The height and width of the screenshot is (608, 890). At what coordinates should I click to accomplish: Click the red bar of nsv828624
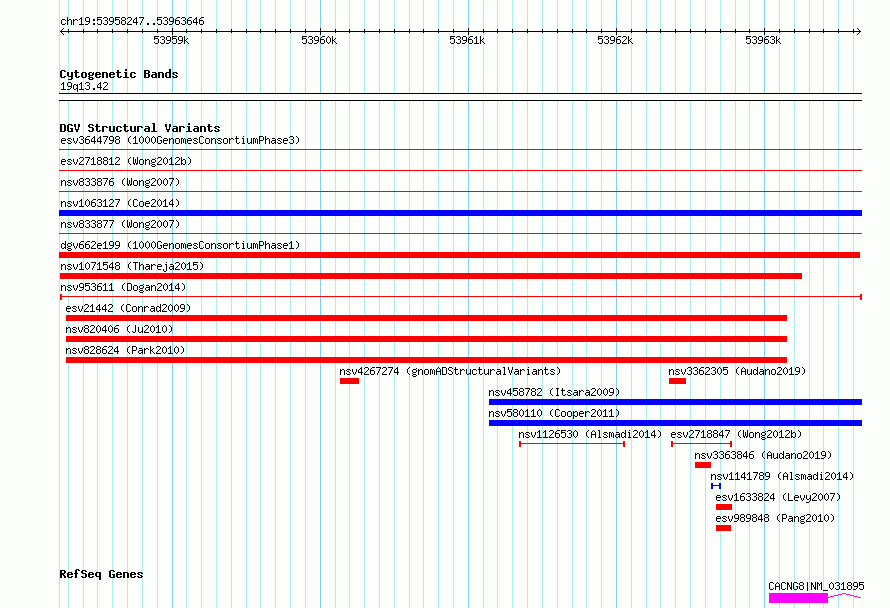(426, 360)
